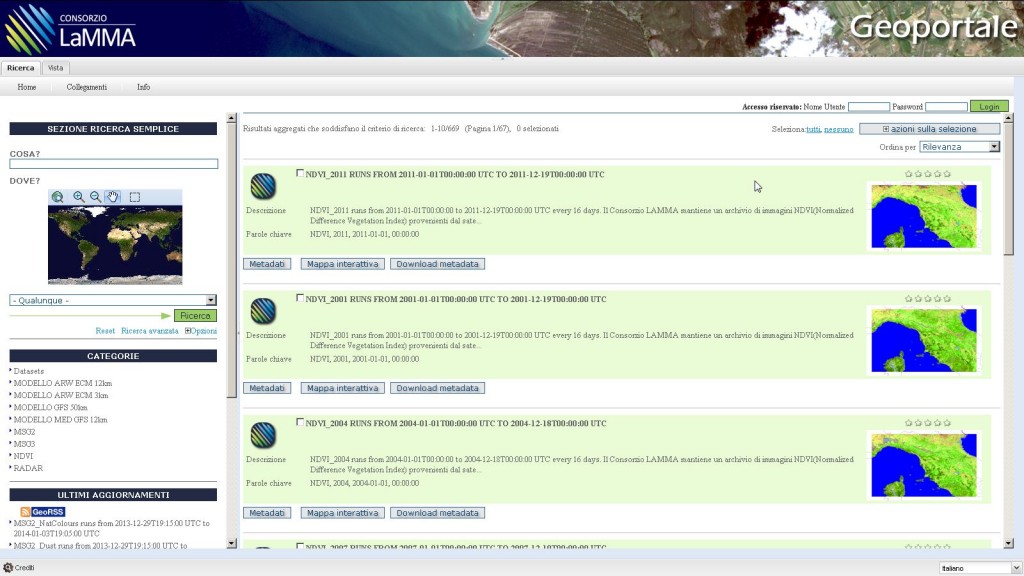
Task: Check the NDVI_2001 result checkbox
Action: (300, 297)
